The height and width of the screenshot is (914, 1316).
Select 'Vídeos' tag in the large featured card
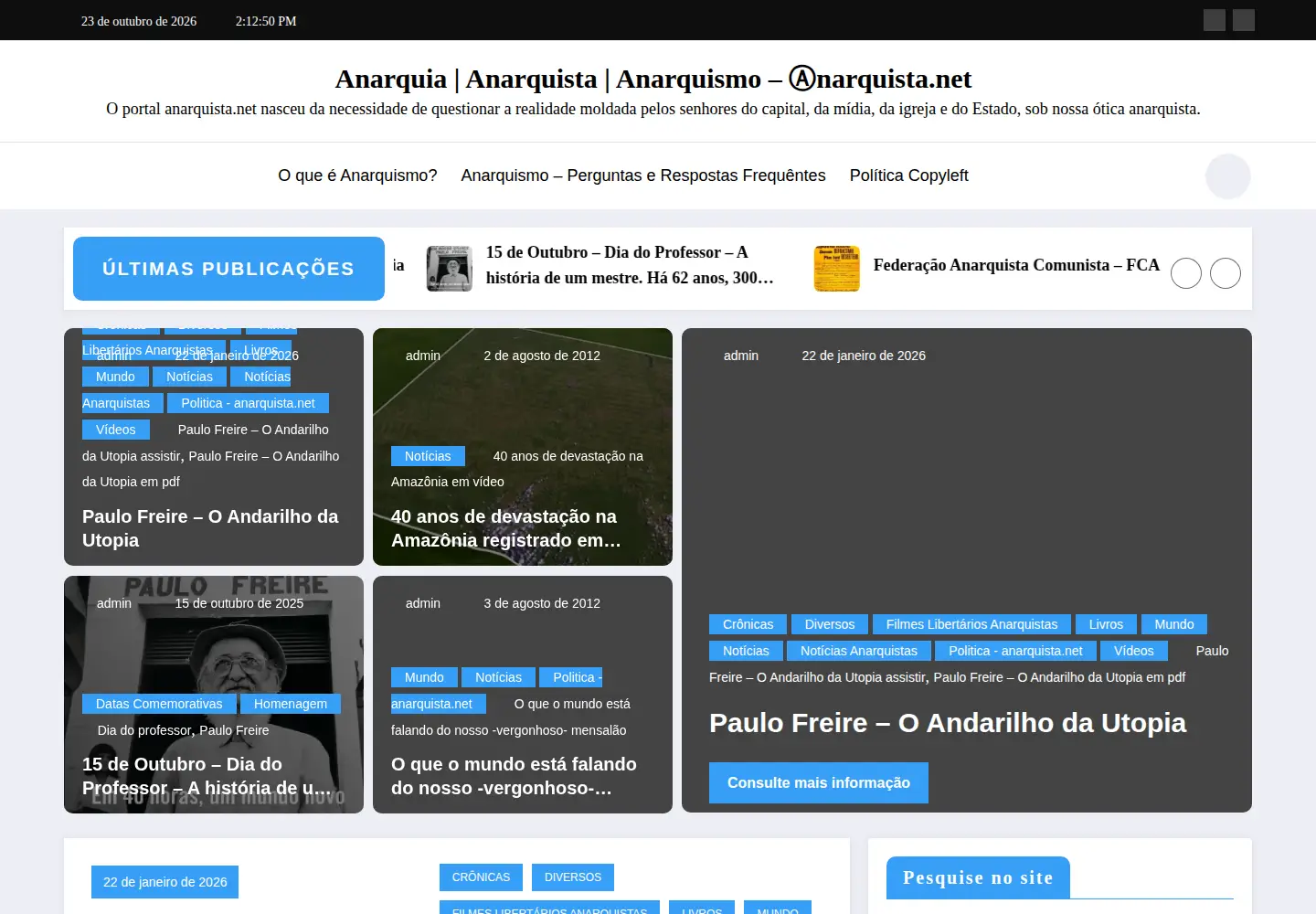coord(1134,651)
